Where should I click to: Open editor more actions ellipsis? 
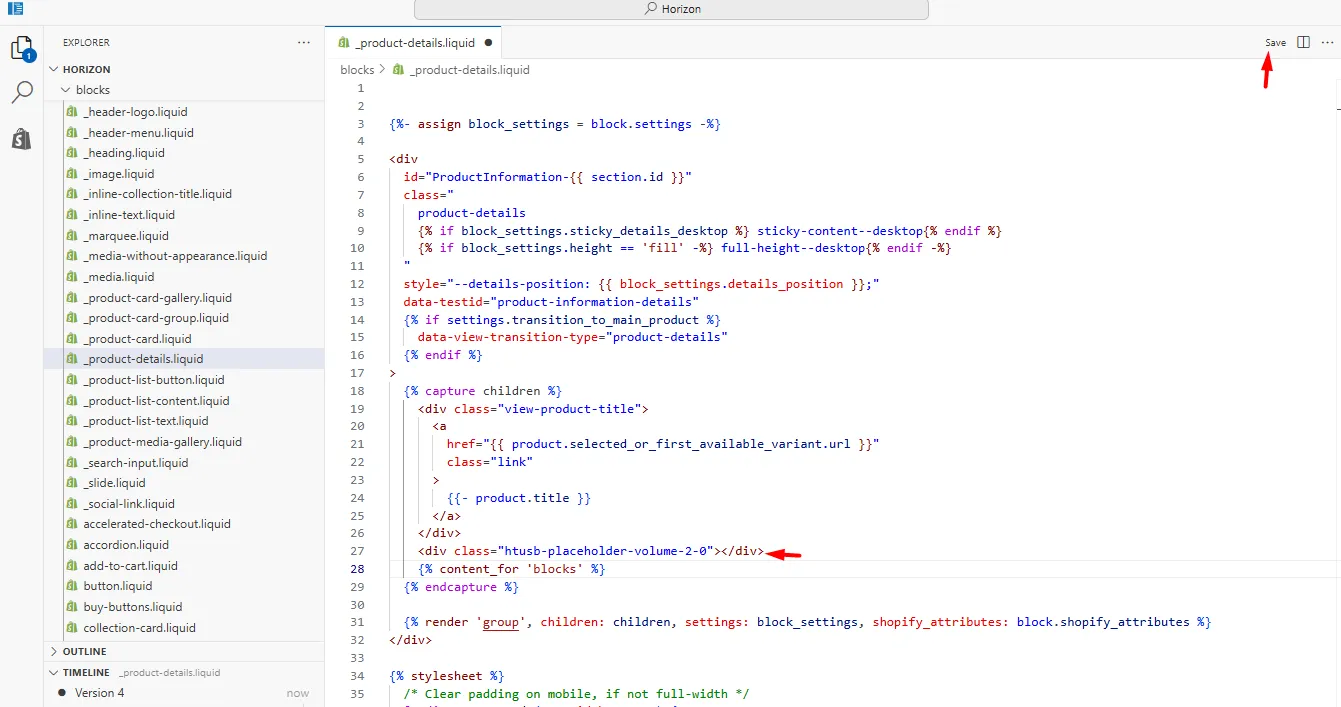pyautogui.click(x=1327, y=43)
